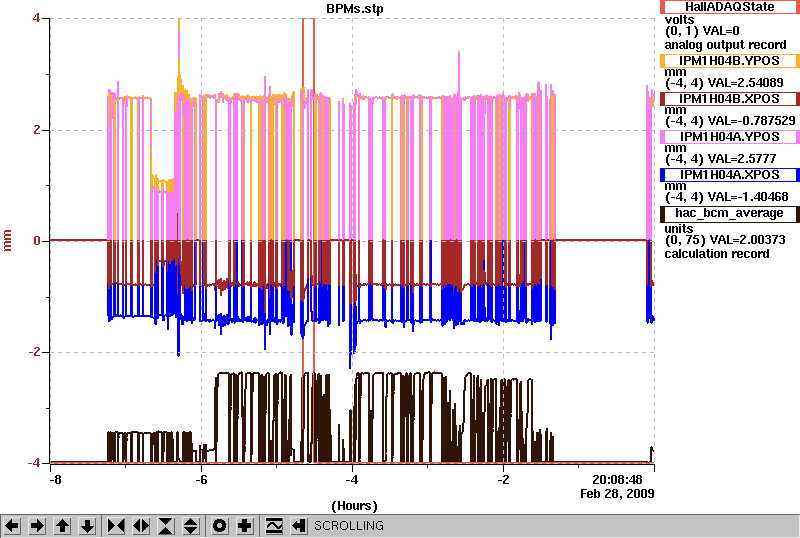Viewport: 800px width, 538px height.
Task: Click the (Hours) x-axis label
Action: [354, 506]
